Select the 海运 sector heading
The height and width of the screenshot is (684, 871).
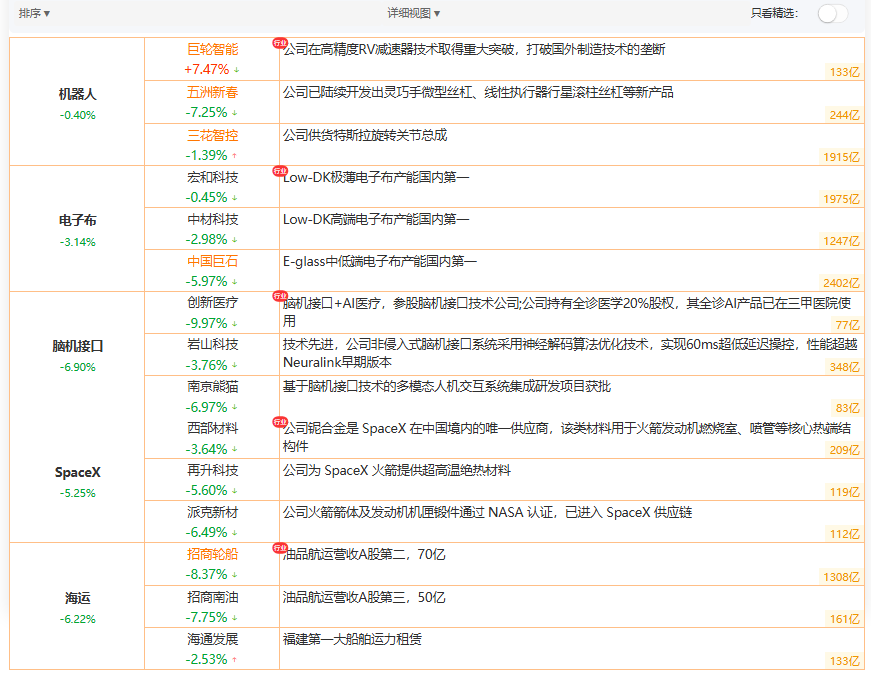click(77, 598)
